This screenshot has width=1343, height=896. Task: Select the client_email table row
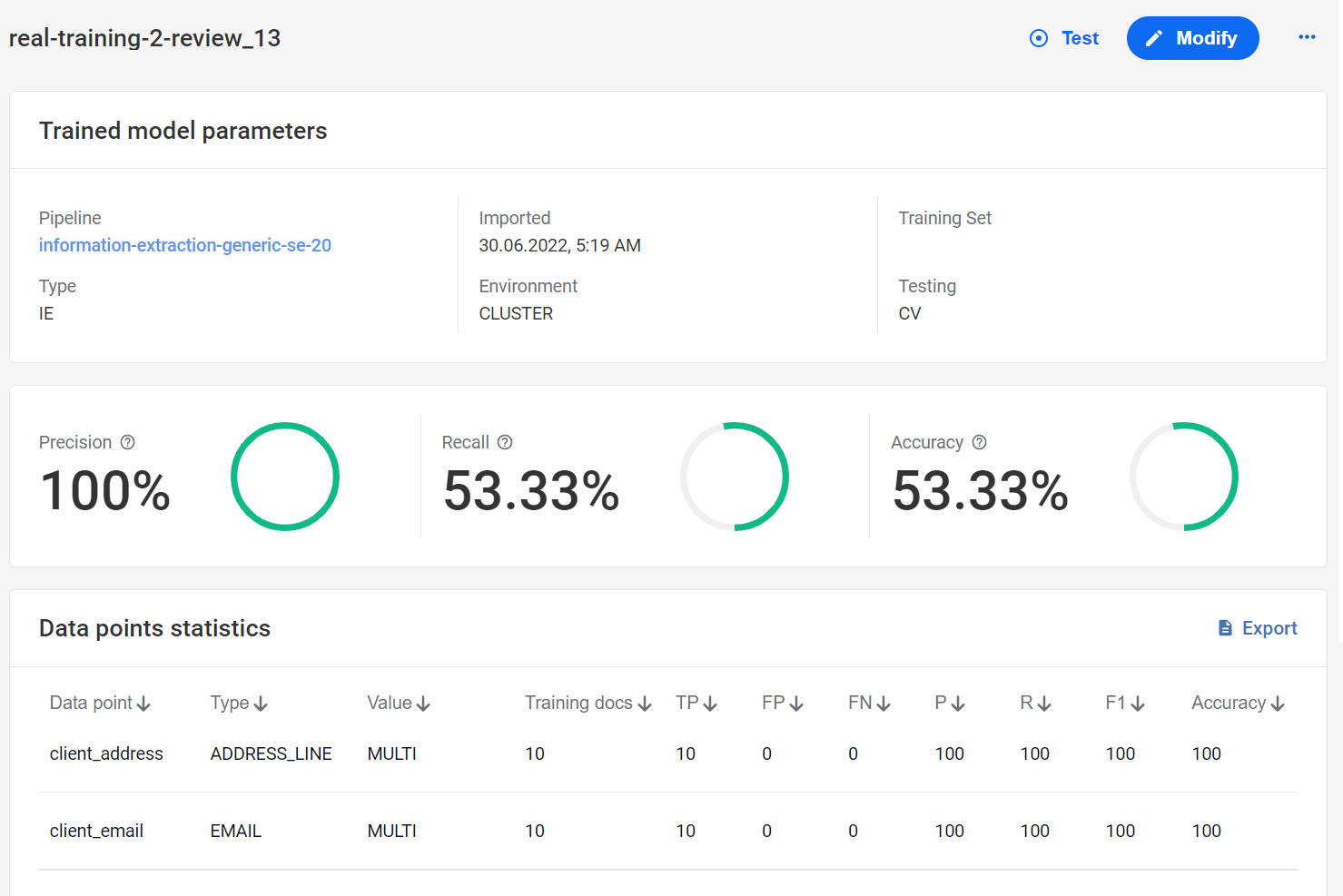pyautogui.click(x=668, y=831)
